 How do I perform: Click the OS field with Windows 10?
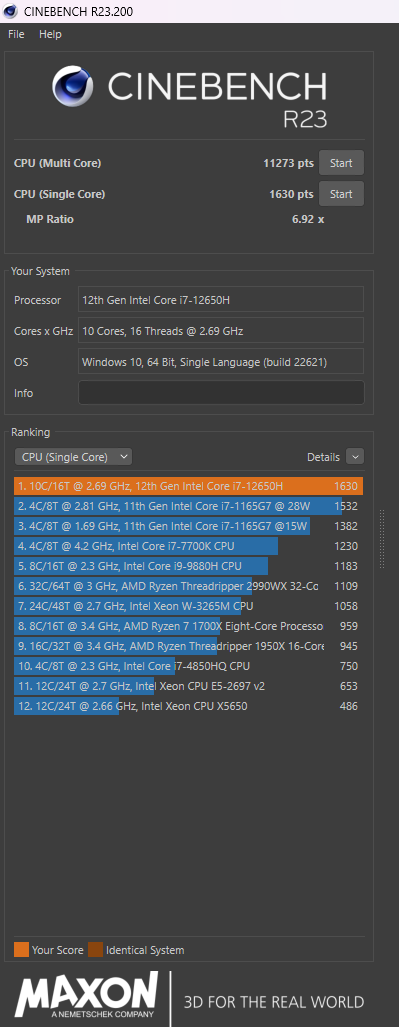coord(221,362)
